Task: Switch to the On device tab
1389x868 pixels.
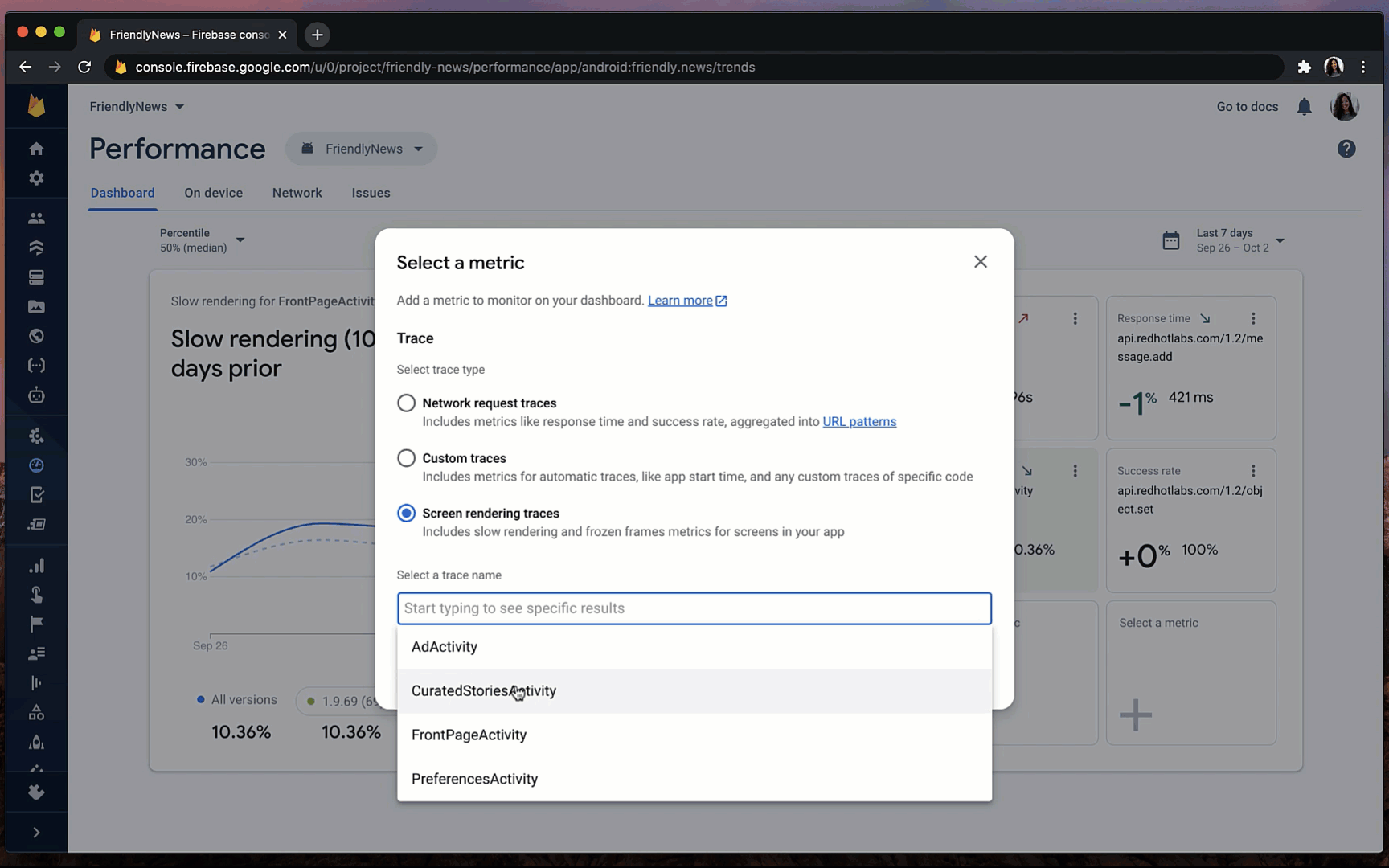Action: [213, 193]
